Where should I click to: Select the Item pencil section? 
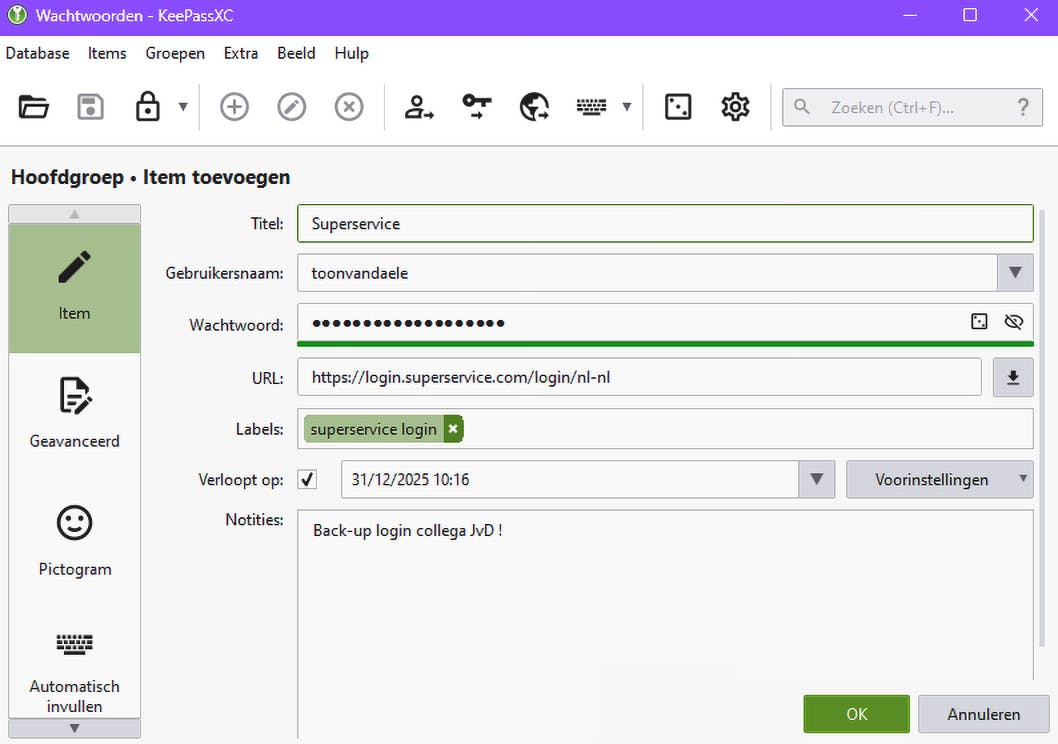coord(74,288)
